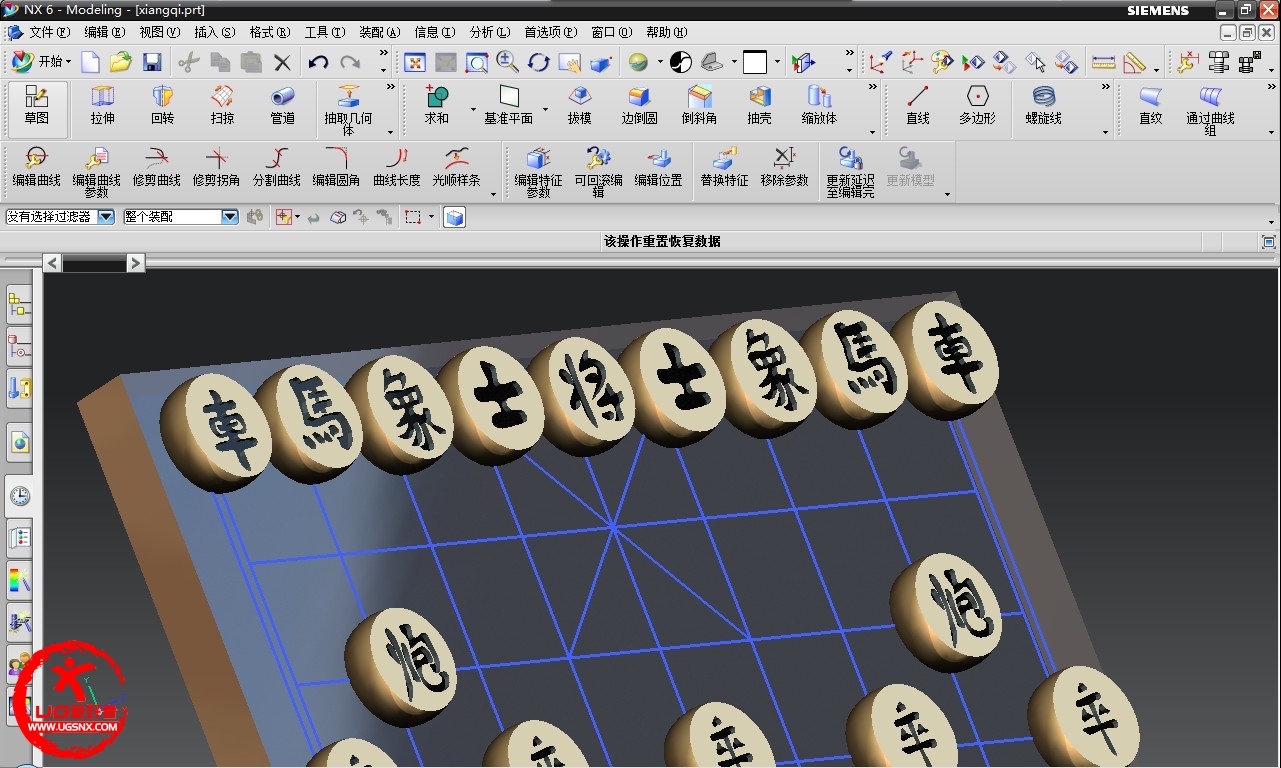
Task: Click the 草图 sketch tool
Action: [x=37, y=109]
